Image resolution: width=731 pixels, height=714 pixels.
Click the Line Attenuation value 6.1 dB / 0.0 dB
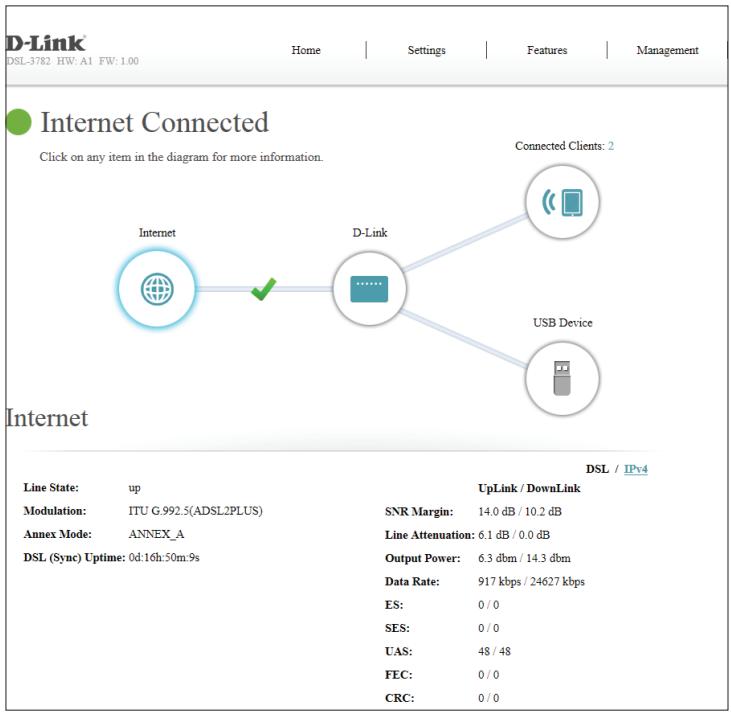click(x=514, y=535)
